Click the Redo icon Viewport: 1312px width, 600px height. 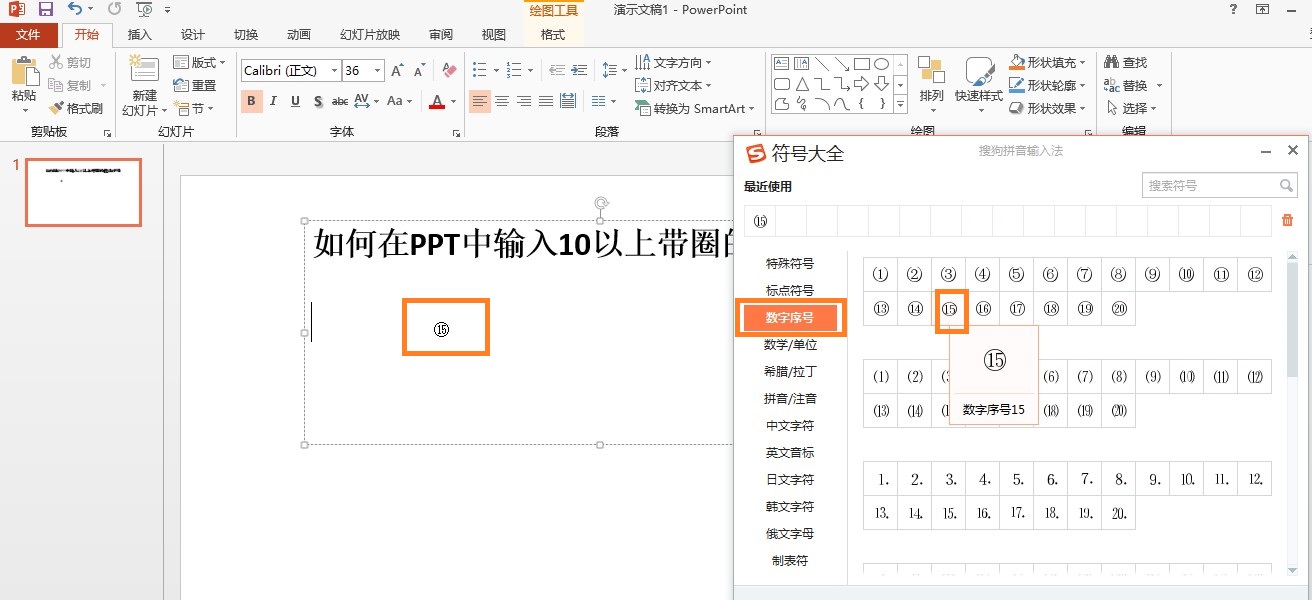click(114, 9)
